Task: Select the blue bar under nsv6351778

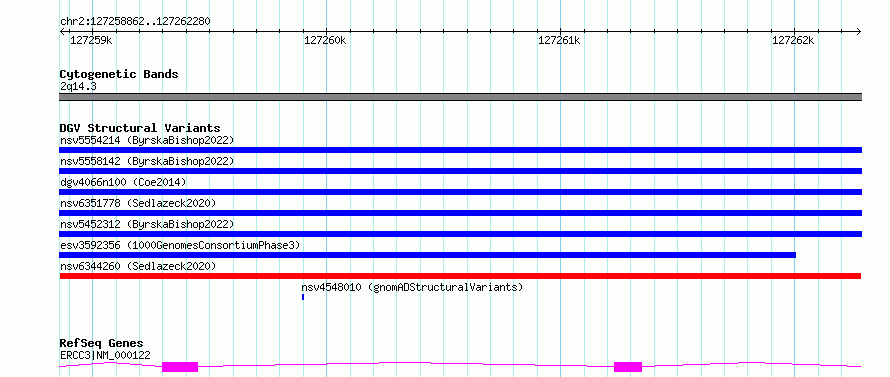Action: [460, 213]
